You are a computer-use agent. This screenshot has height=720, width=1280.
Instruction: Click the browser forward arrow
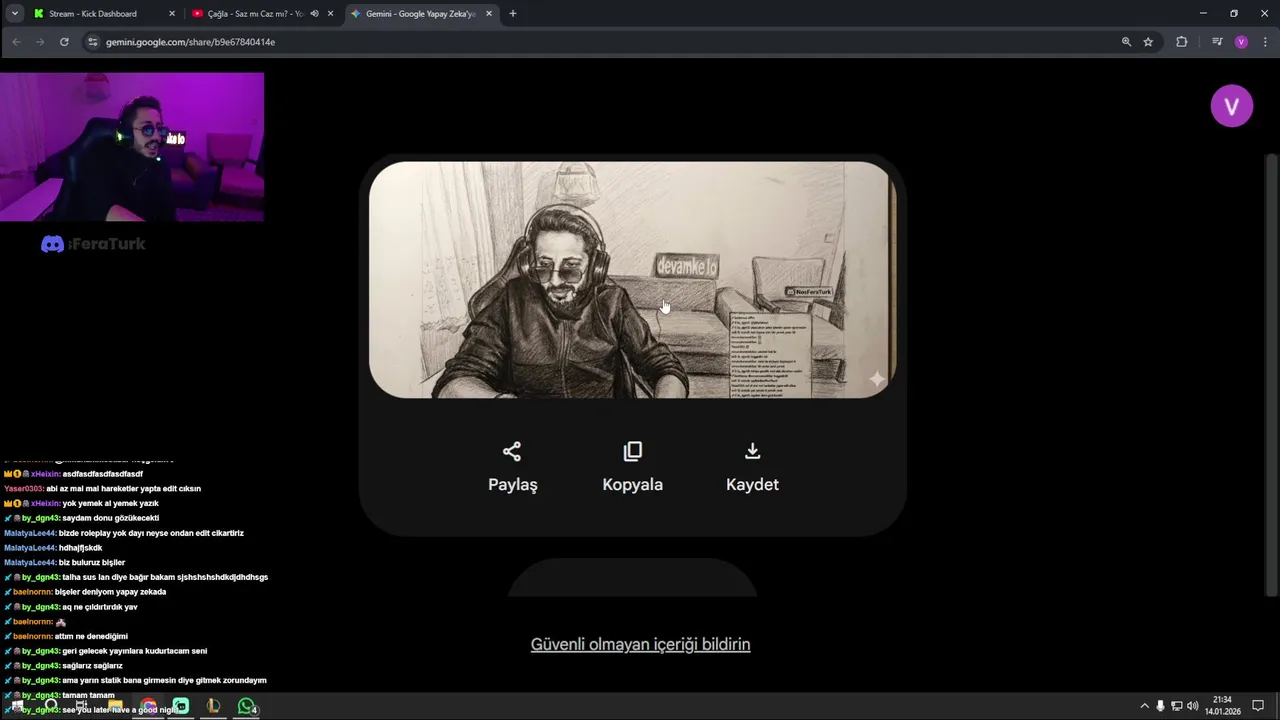tap(40, 42)
